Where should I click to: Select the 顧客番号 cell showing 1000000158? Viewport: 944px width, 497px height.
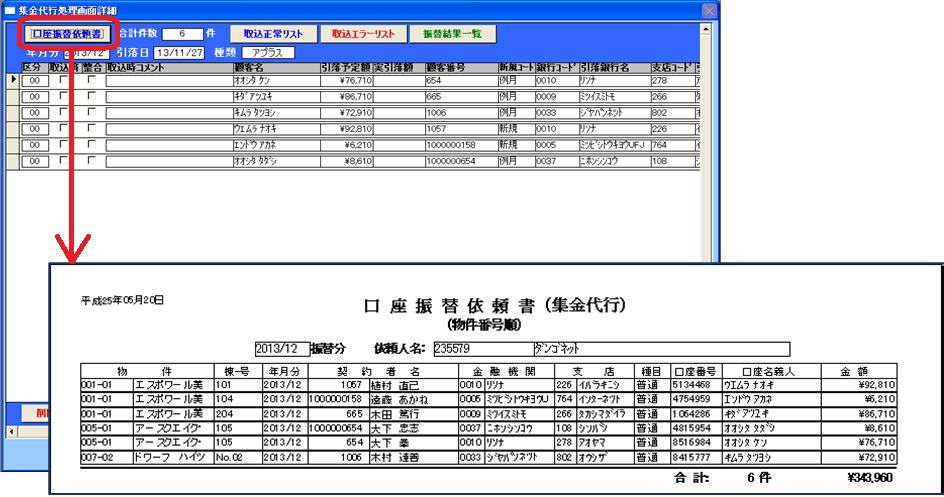coord(459,144)
